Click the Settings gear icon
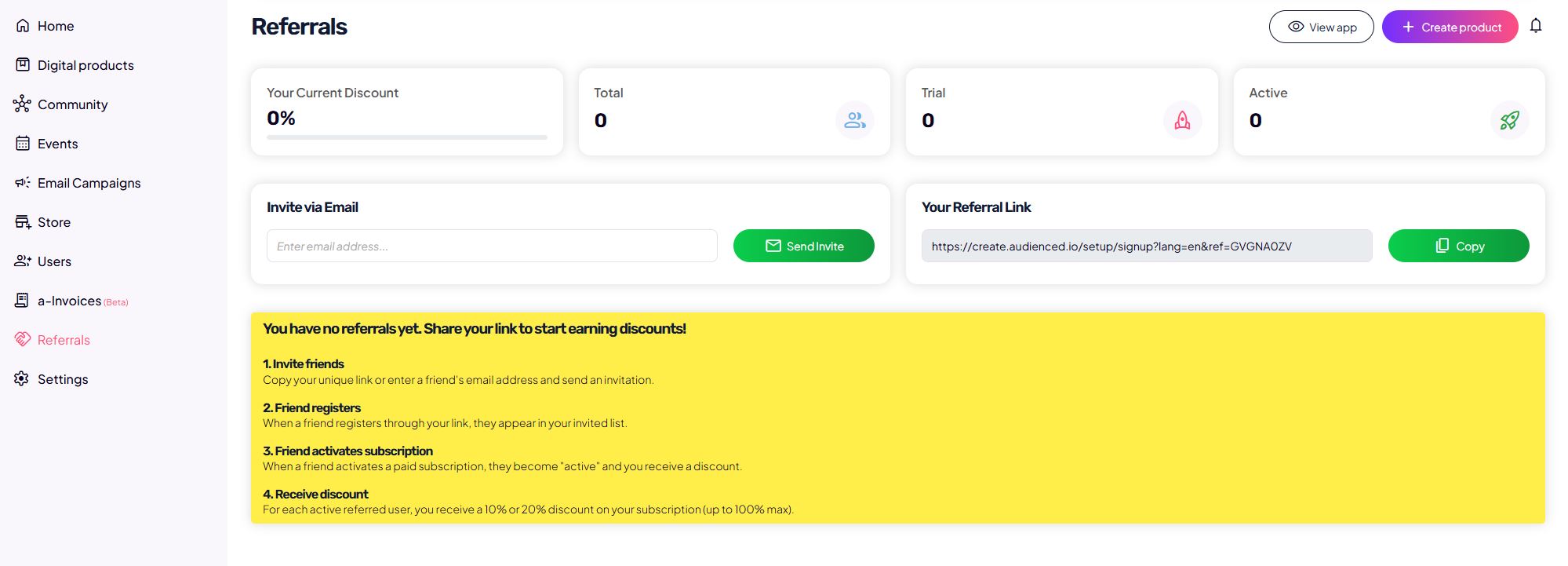This screenshot has height=566, width=1568. click(22, 379)
